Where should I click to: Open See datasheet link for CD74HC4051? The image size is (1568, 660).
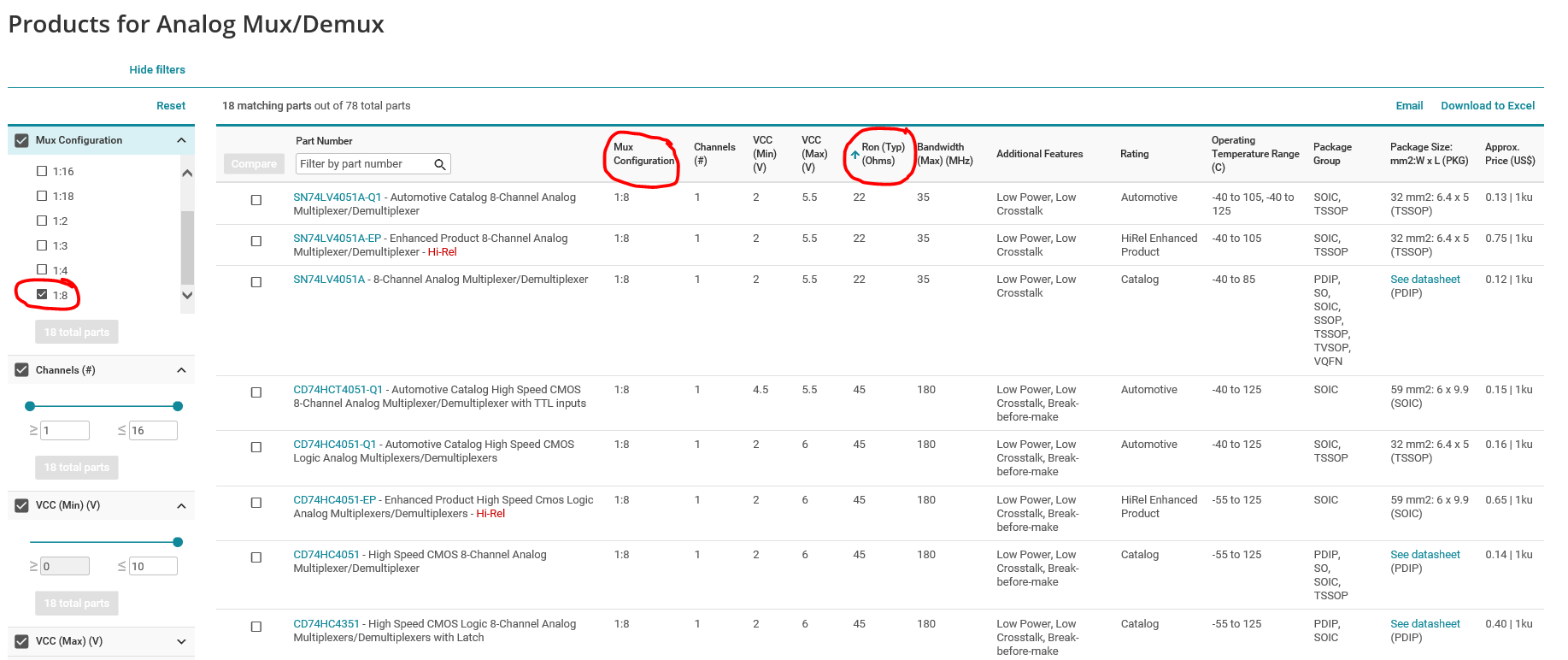pyautogui.click(x=1425, y=555)
